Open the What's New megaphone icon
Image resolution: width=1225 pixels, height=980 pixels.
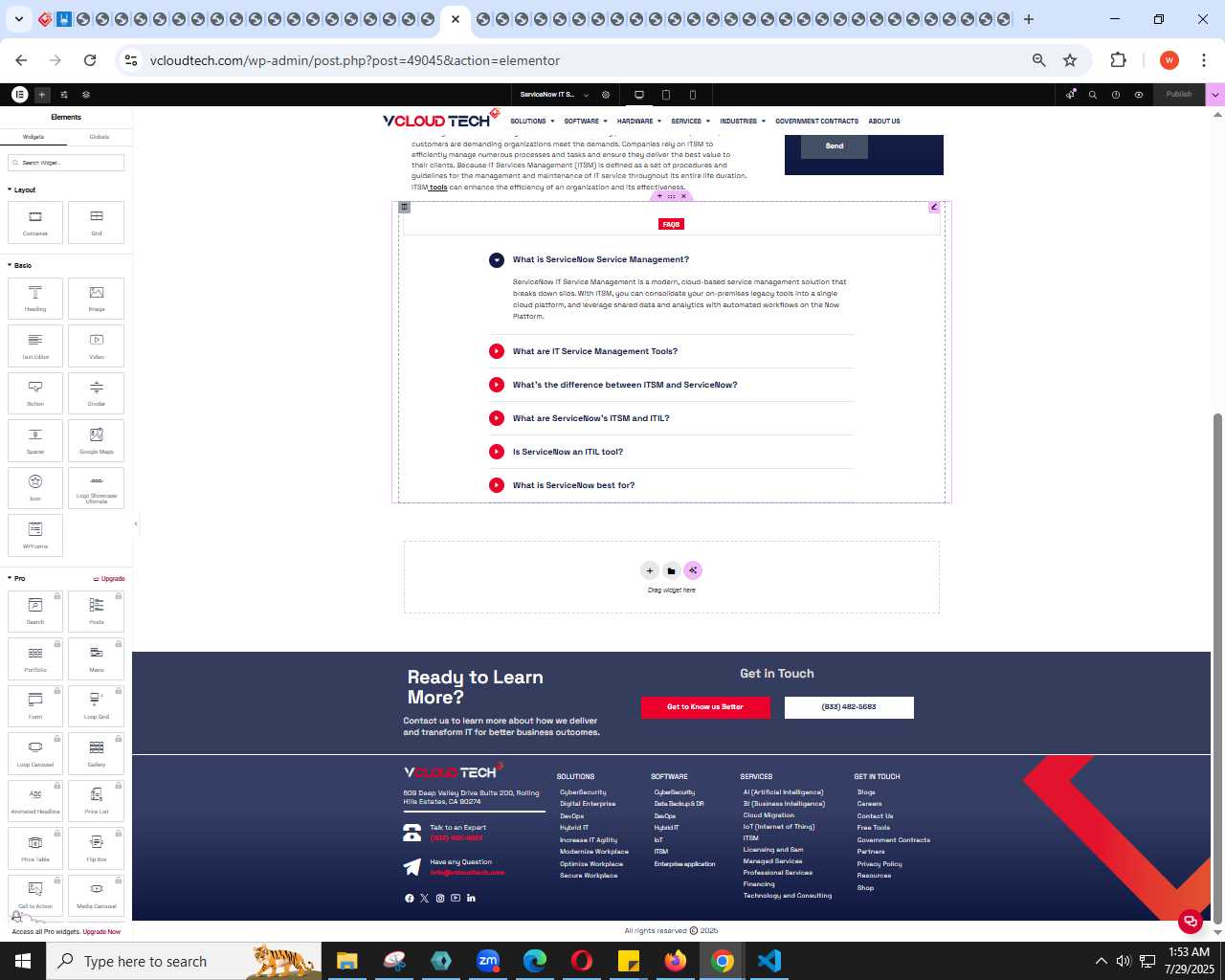pos(1071,95)
